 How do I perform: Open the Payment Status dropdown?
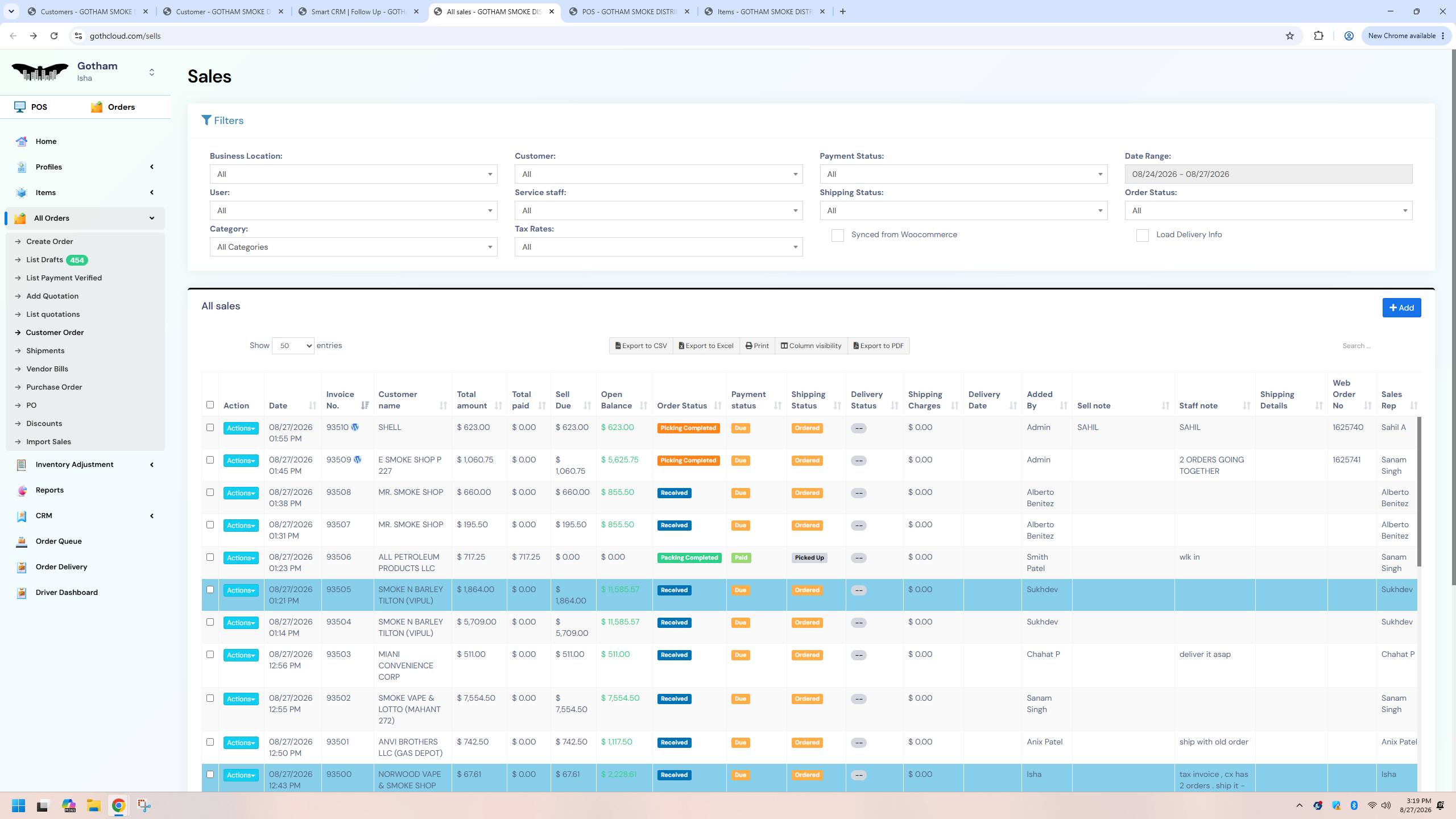[x=963, y=174]
